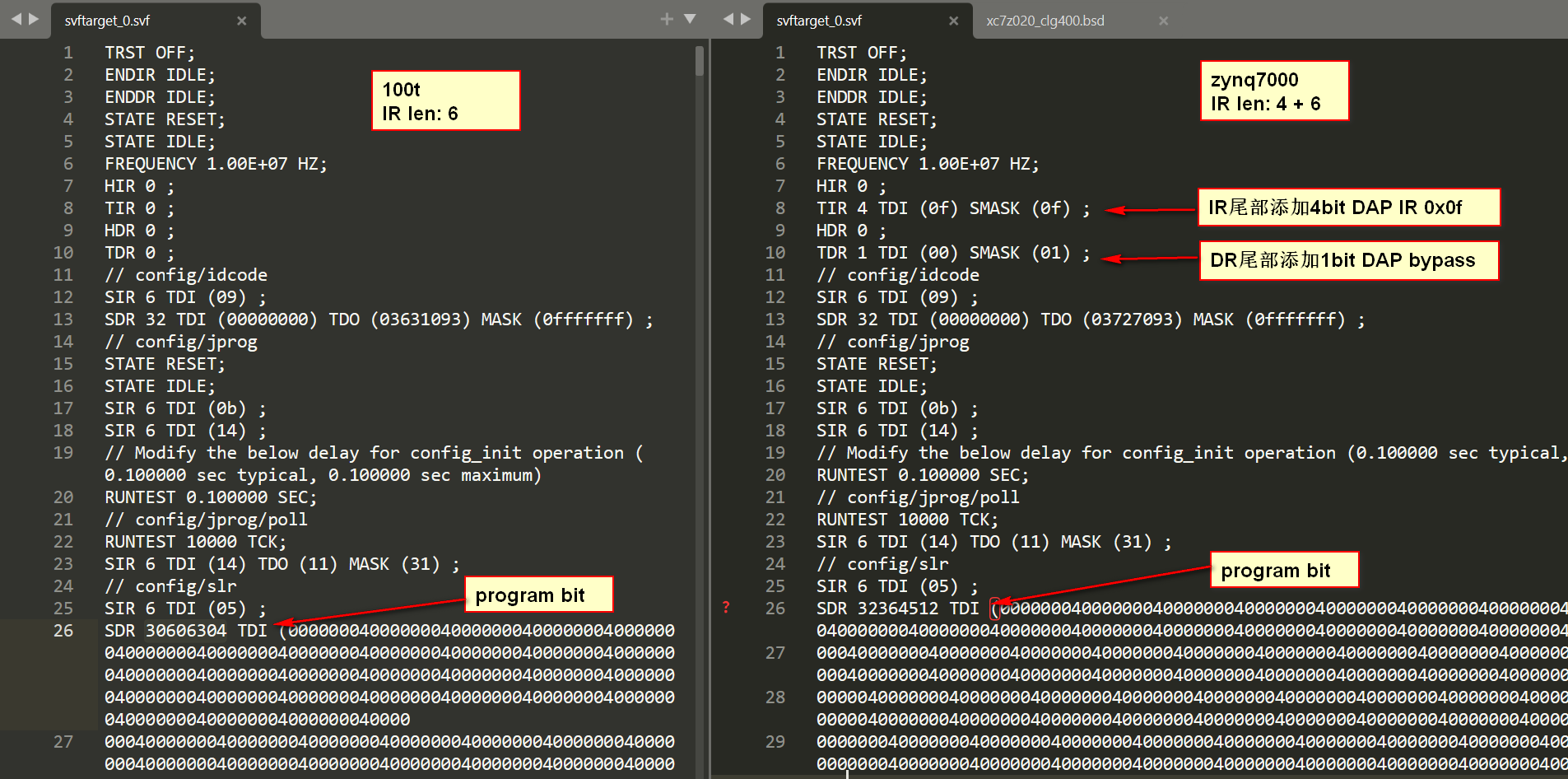
Task: Select svftarget_0.svf tab in left pane
Action: click(x=107, y=21)
